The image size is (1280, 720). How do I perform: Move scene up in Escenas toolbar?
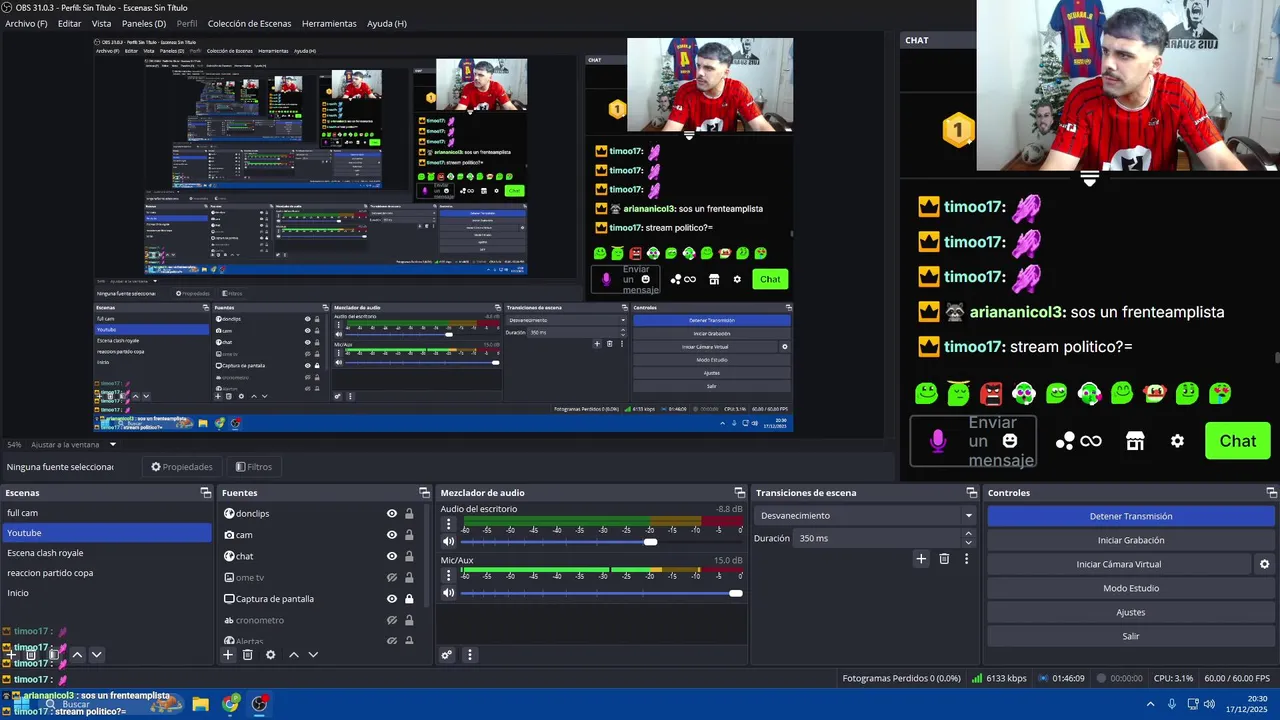77,655
